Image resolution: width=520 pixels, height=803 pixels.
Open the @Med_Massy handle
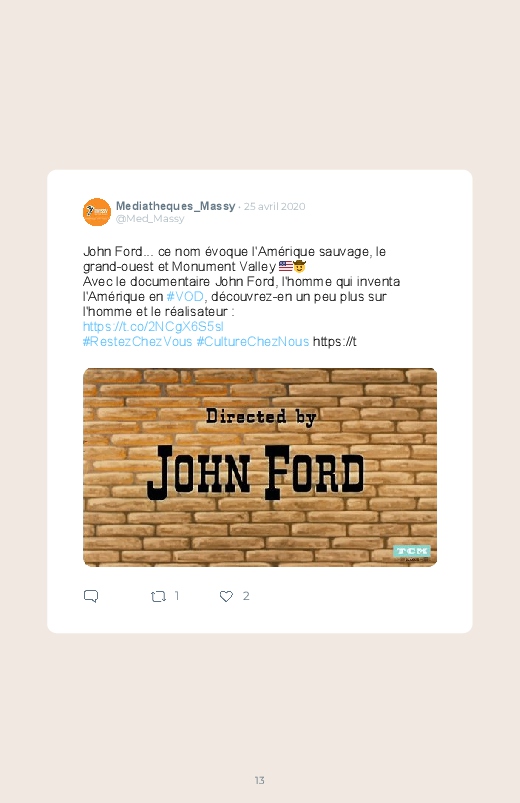tap(150, 219)
